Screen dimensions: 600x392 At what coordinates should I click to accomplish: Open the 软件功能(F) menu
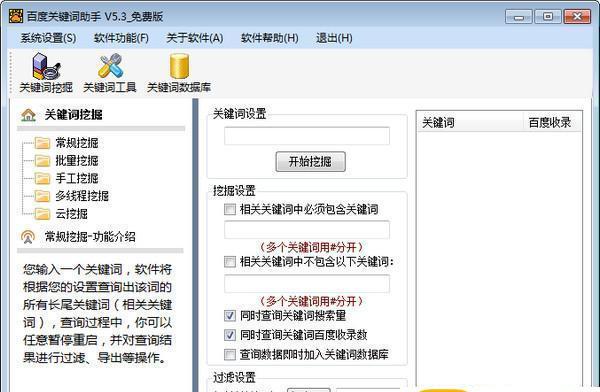pyautogui.click(x=121, y=38)
